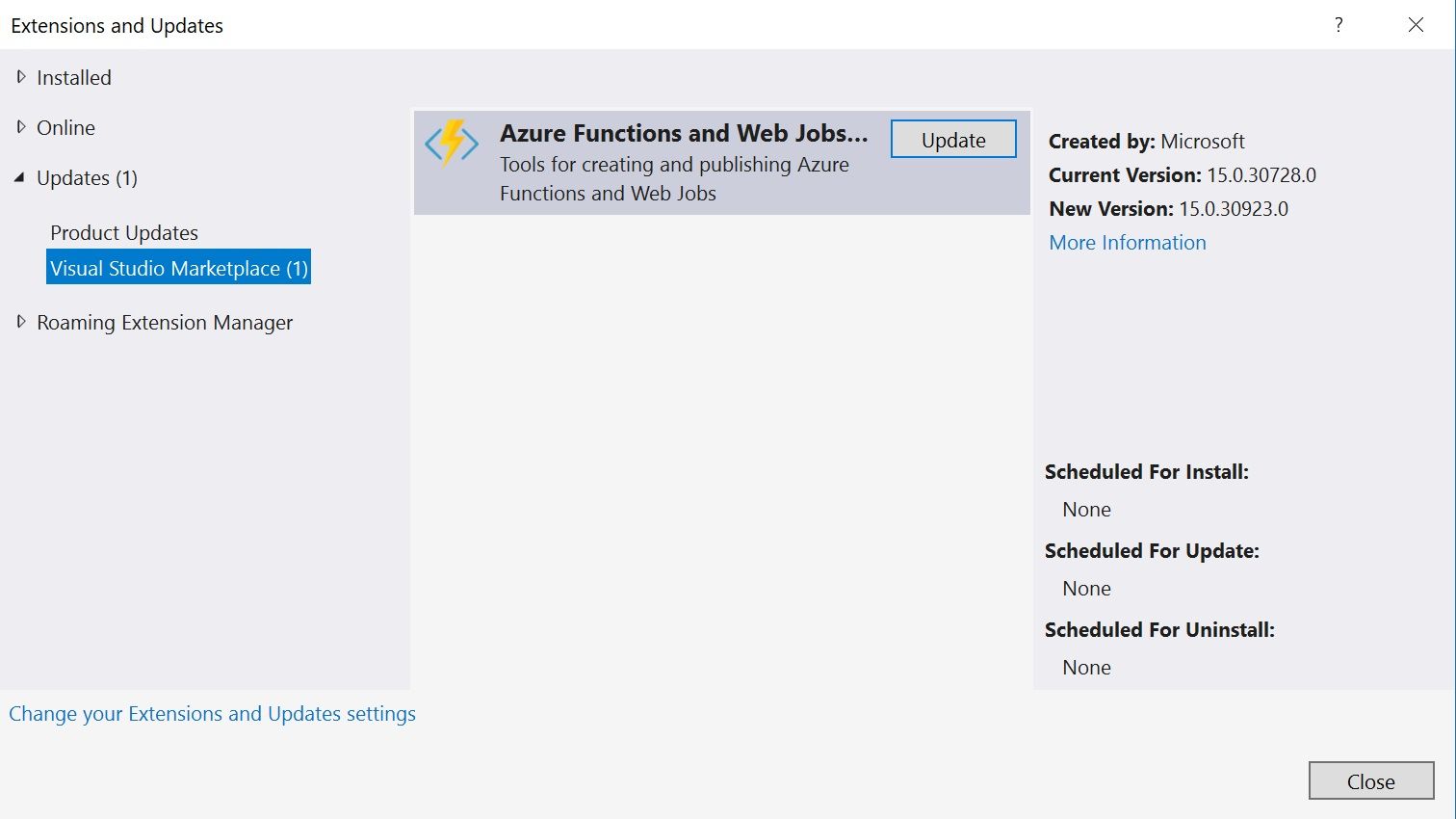Collapse the Updates (1) category arrow

(x=20, y=177)
